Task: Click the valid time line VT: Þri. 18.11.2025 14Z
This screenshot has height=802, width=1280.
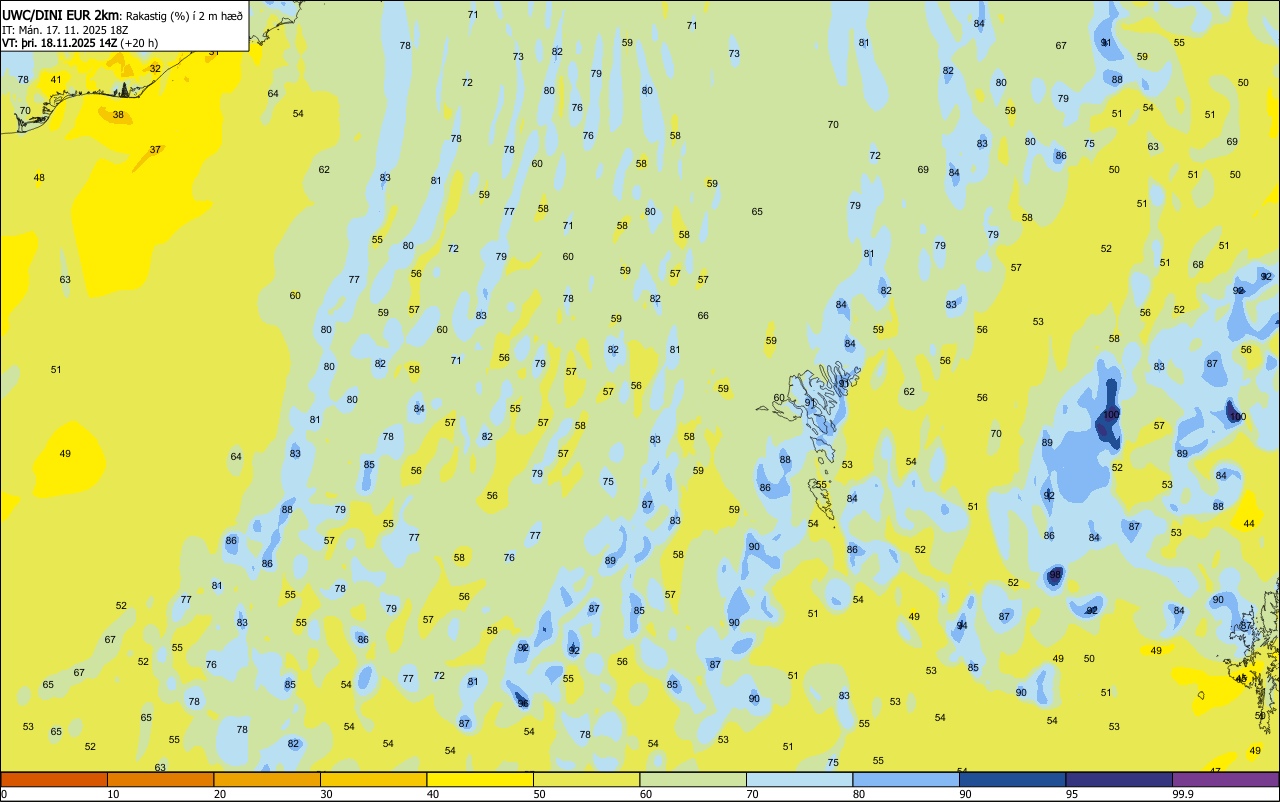Action: point(61,43)
